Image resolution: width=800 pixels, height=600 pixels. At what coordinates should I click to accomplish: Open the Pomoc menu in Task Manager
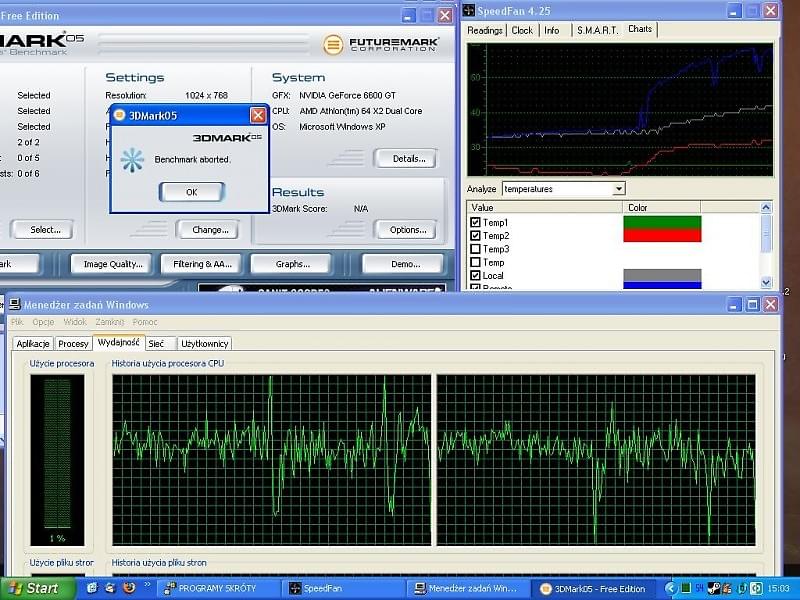145,322
